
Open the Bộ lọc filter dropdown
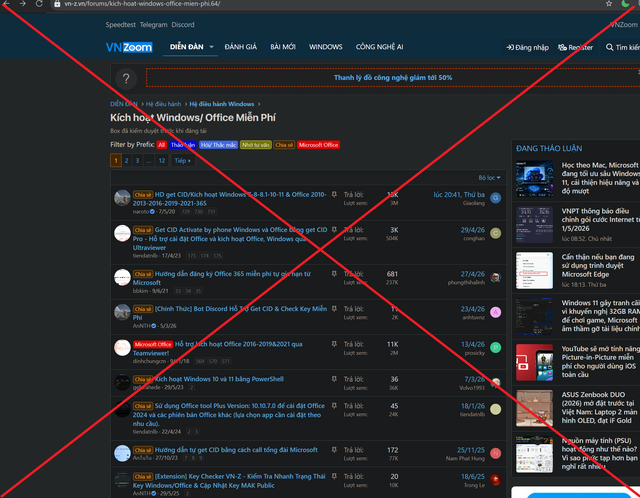tap(489, 178)
